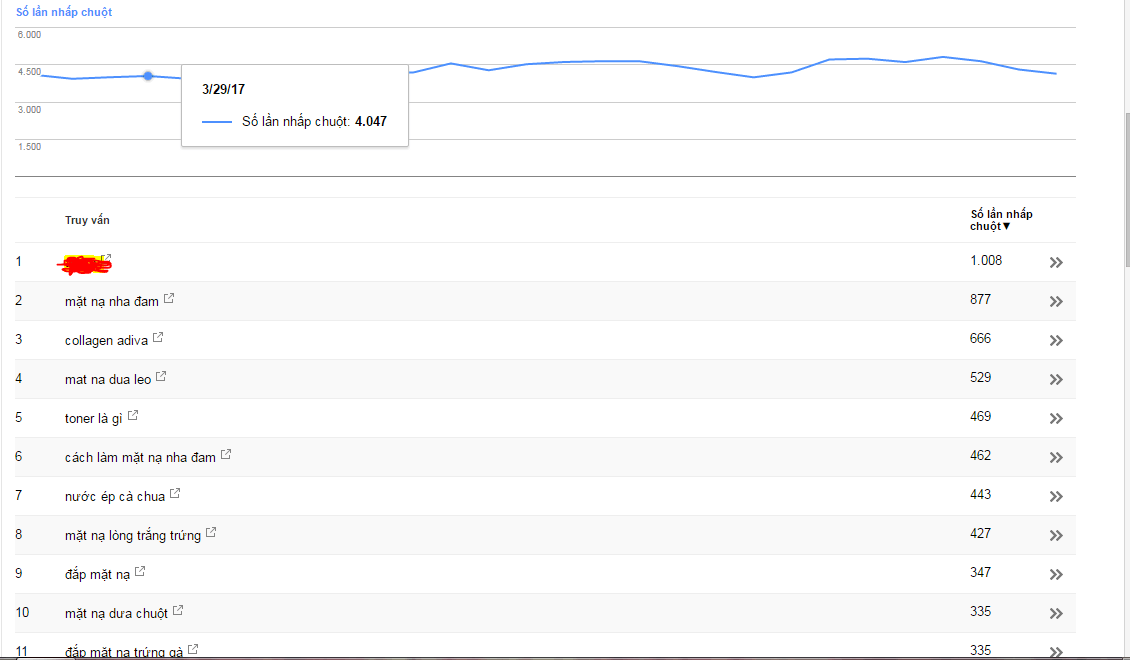Open external link icon next to 'đắp mặt nạ'
Image resolution: width=1130 pixels, height=660 pixels.
pos(140,572)
